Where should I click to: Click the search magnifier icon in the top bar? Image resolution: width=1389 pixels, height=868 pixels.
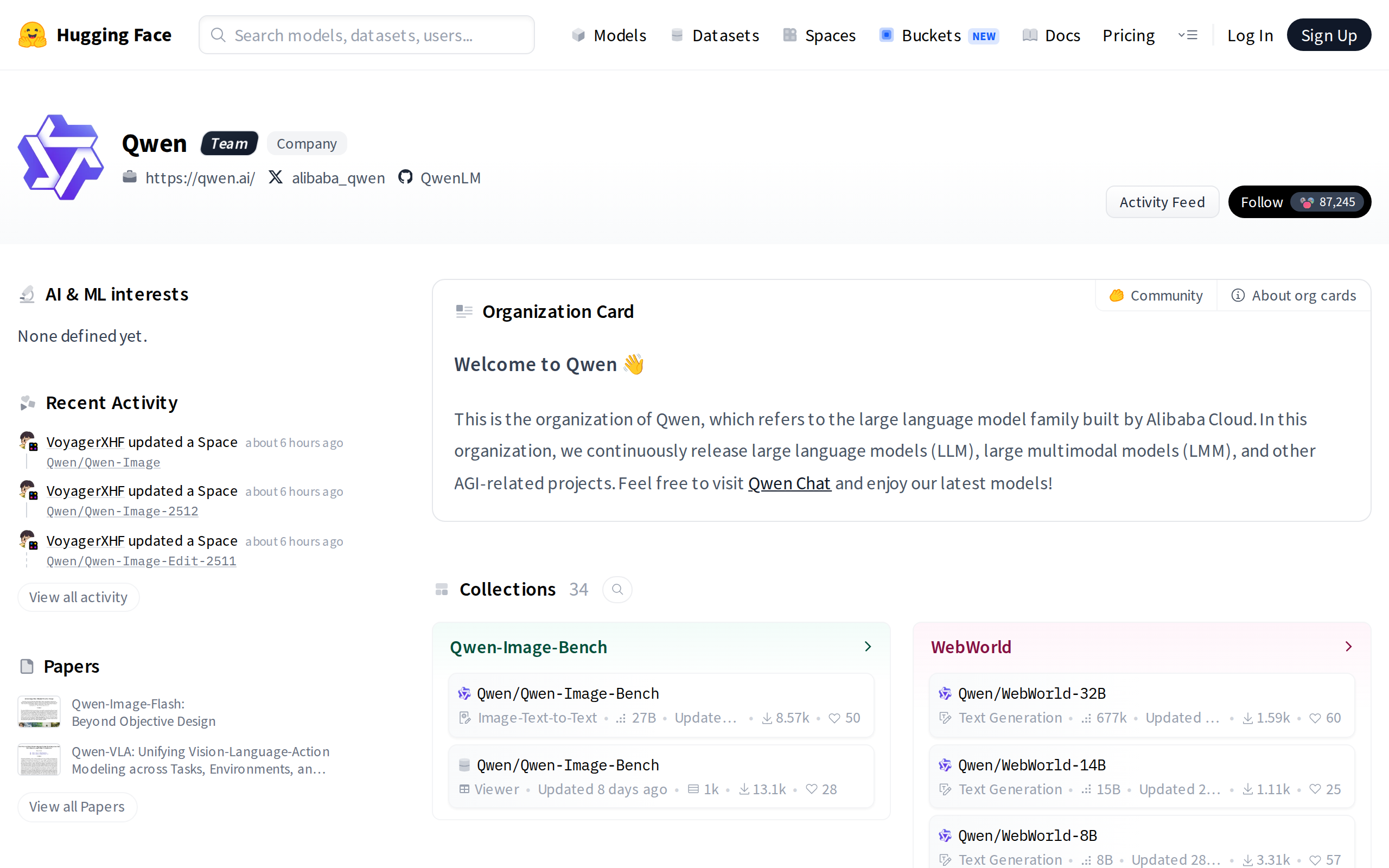(218, 35)
